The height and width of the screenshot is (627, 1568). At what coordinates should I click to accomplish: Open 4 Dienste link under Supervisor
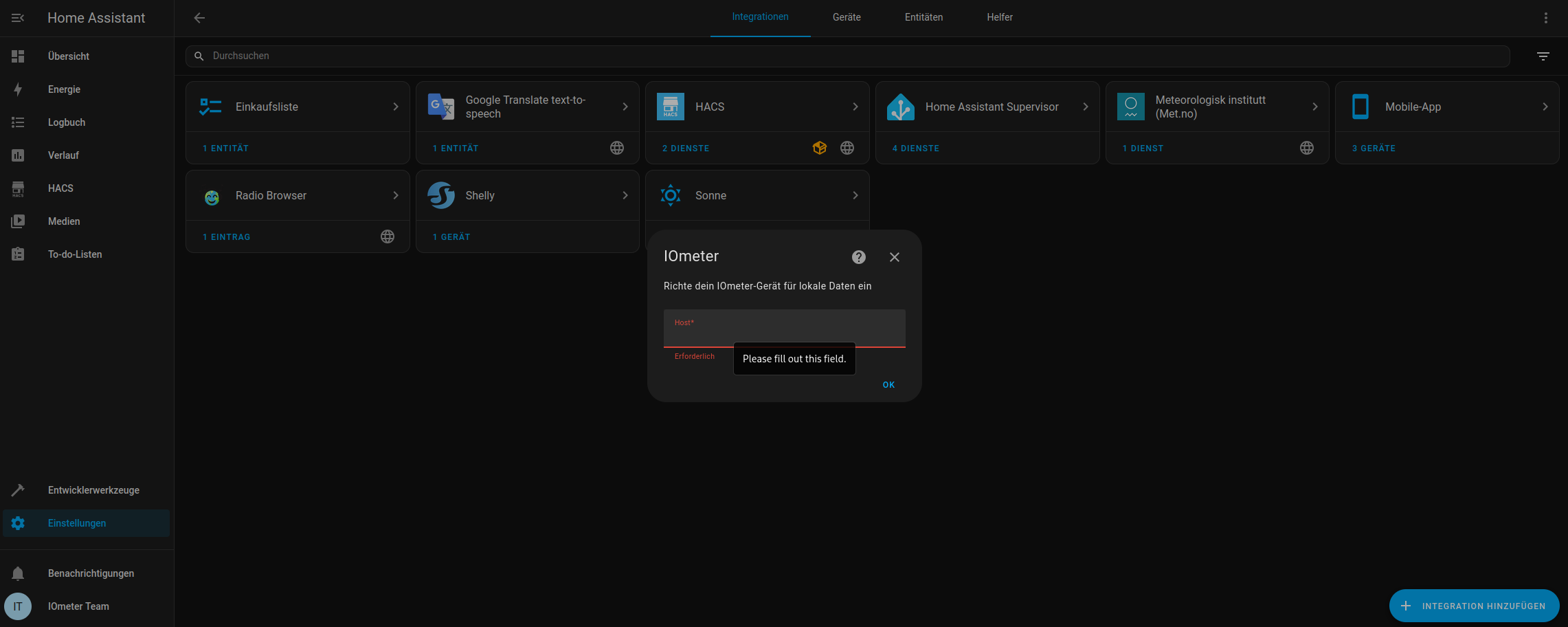click(916, 148)
